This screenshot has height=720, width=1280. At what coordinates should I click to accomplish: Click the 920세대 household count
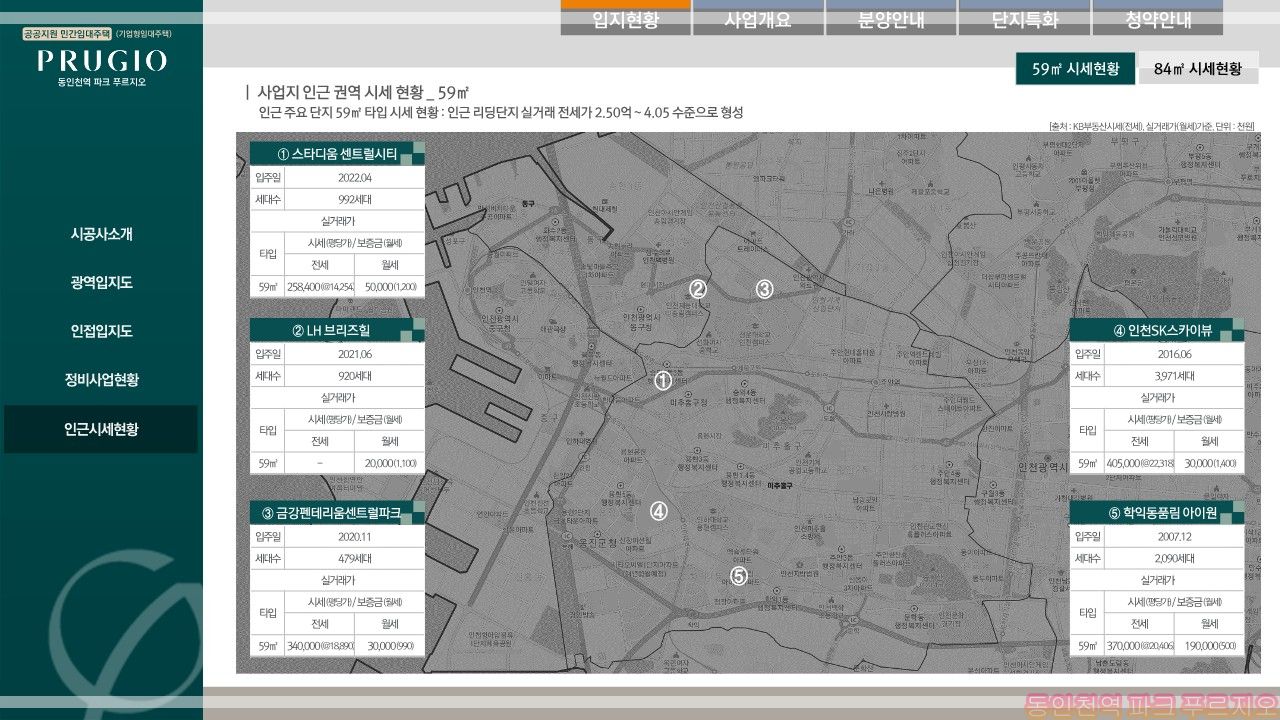point(354,376)
